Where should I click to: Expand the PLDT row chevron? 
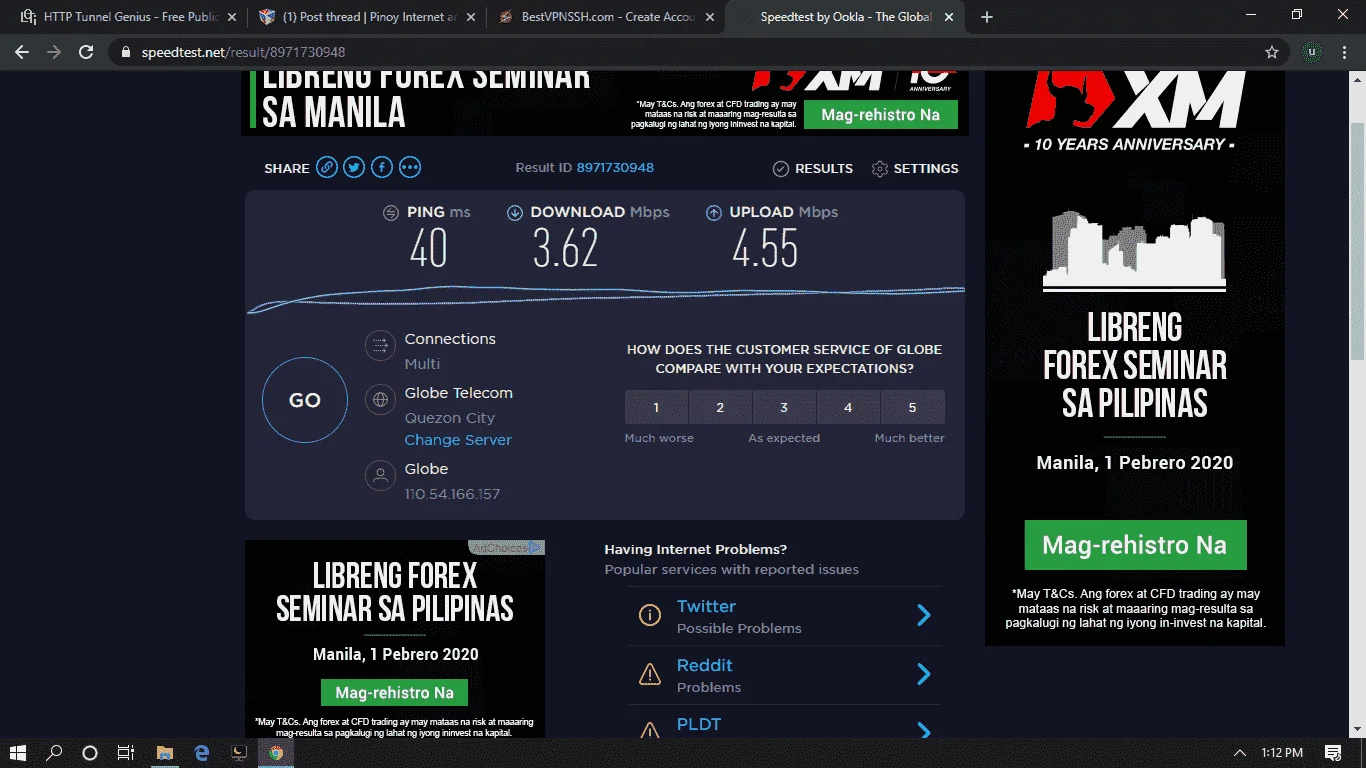point(924,731)
